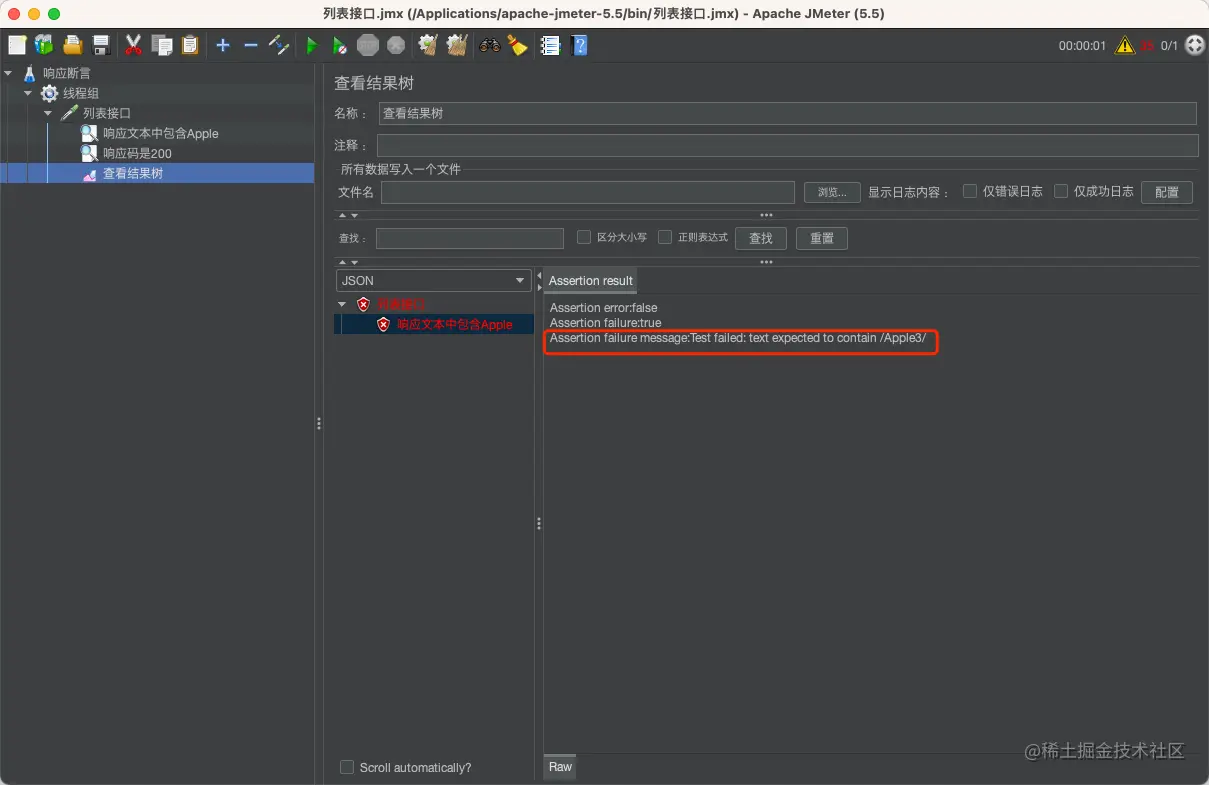
Task: Click the failed shield icon beside 响应文本中包含Apple result
Action: 383,324
